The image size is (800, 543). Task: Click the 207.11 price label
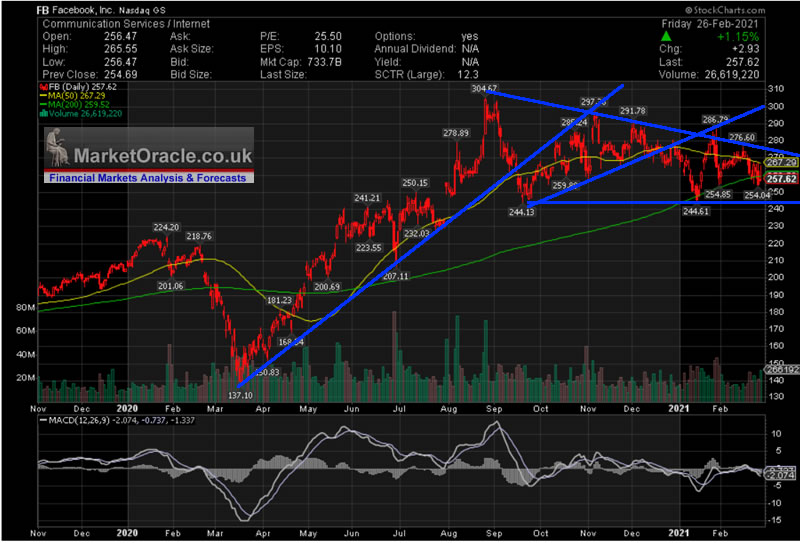click(x=396, y=276)
